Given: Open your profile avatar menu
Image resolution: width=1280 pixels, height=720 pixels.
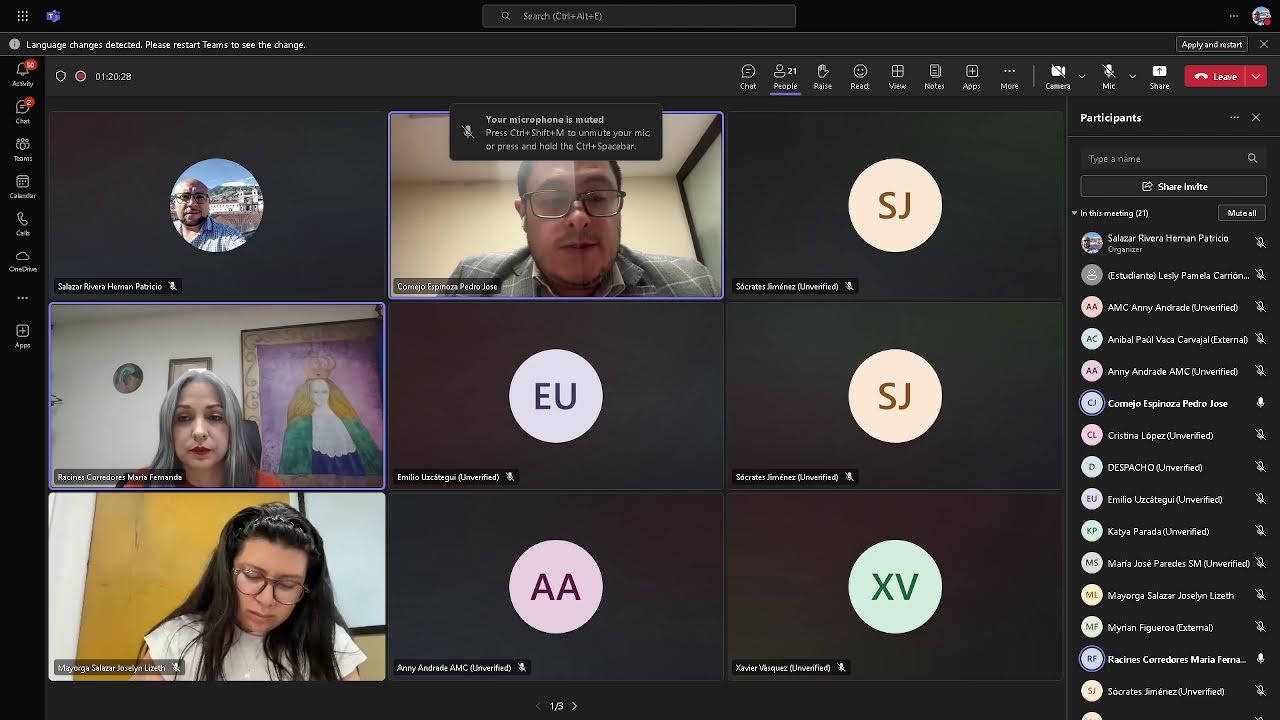Looking at the screenshot, I should coord(1261,16).
